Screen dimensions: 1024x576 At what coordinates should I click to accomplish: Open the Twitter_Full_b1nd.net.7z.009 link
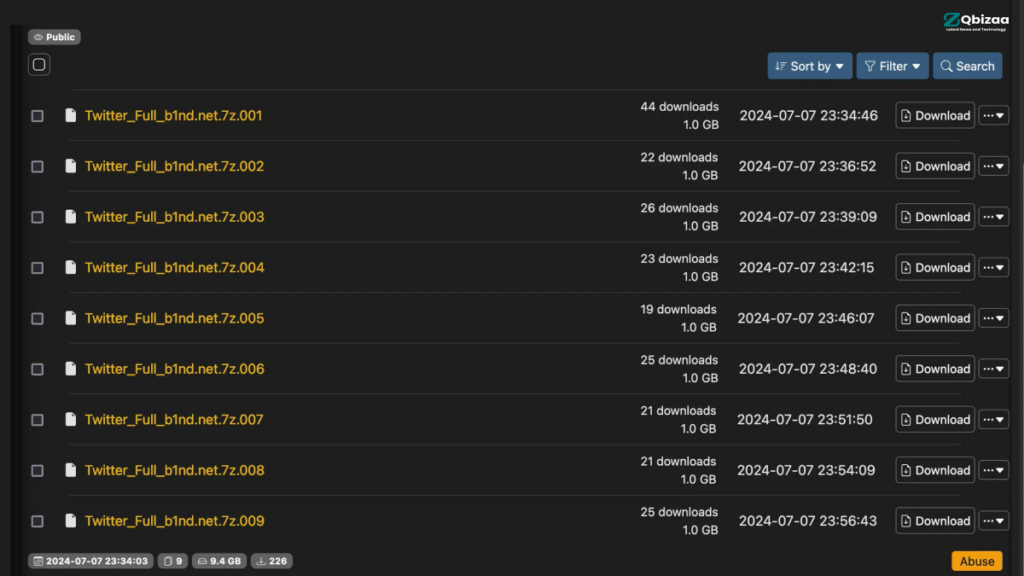tap(174, 520)
